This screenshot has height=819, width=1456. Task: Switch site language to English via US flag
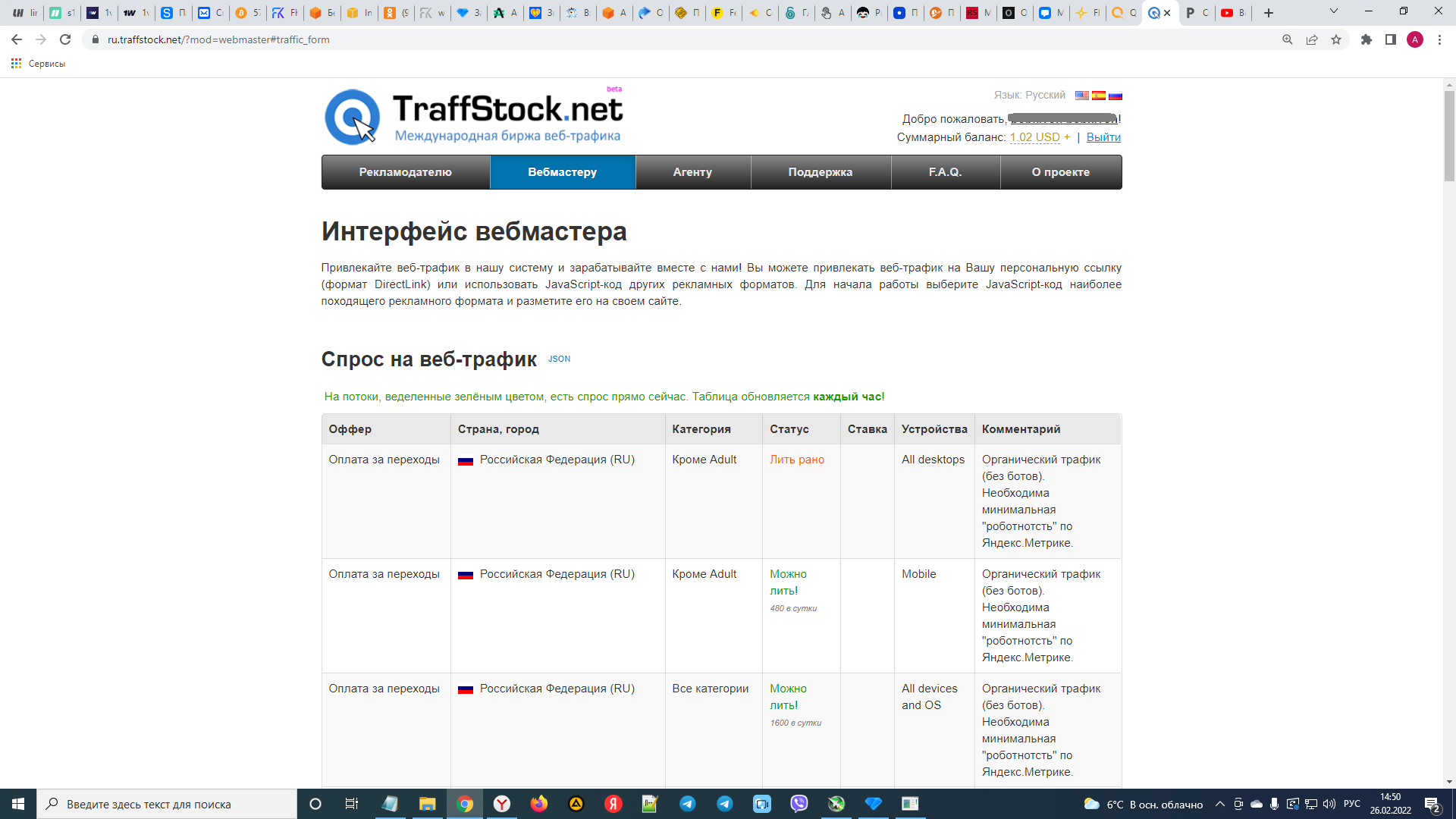[1082, 96]
